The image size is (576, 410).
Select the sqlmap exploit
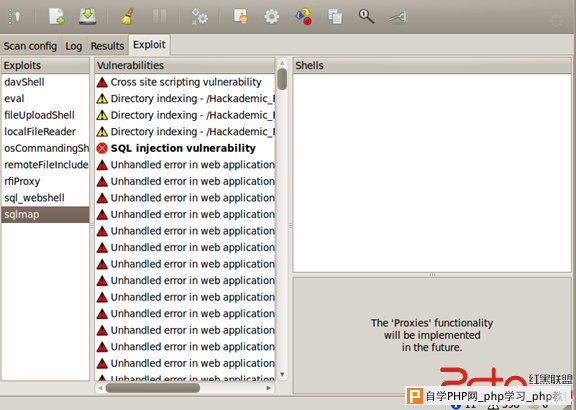(45, 215)
